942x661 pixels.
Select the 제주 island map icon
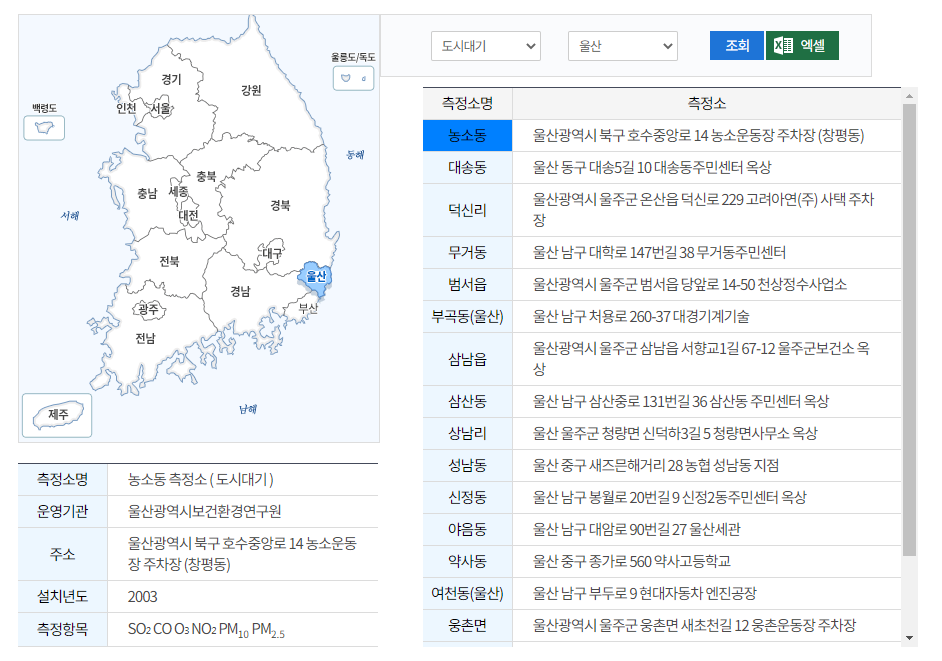coord(57,415)
